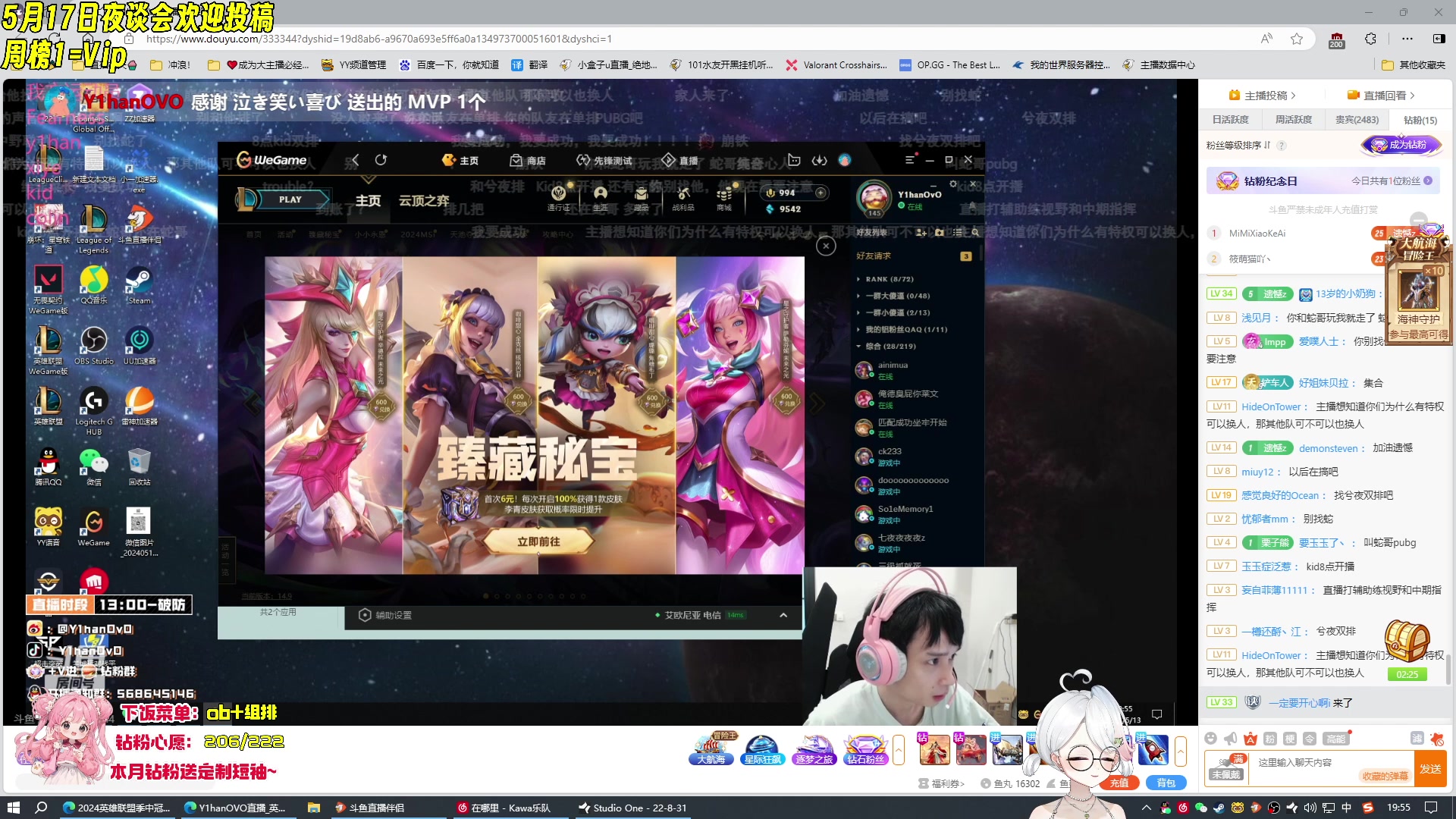Screen dimensions: 1456x819
Task: Collapse the 综合 (28/219) friend group
Action: tap(889, 346)
